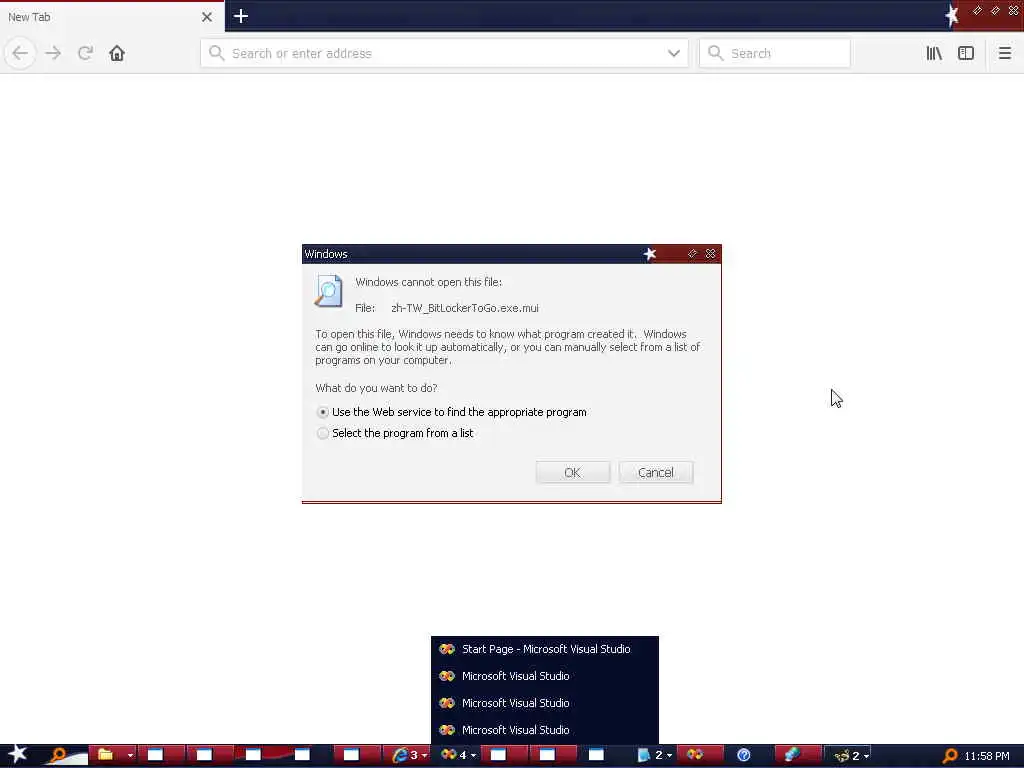This screenshot has width=1024, height=768.
Task: Click the 11:58 PM clock
Action: (x=987, y=756)
